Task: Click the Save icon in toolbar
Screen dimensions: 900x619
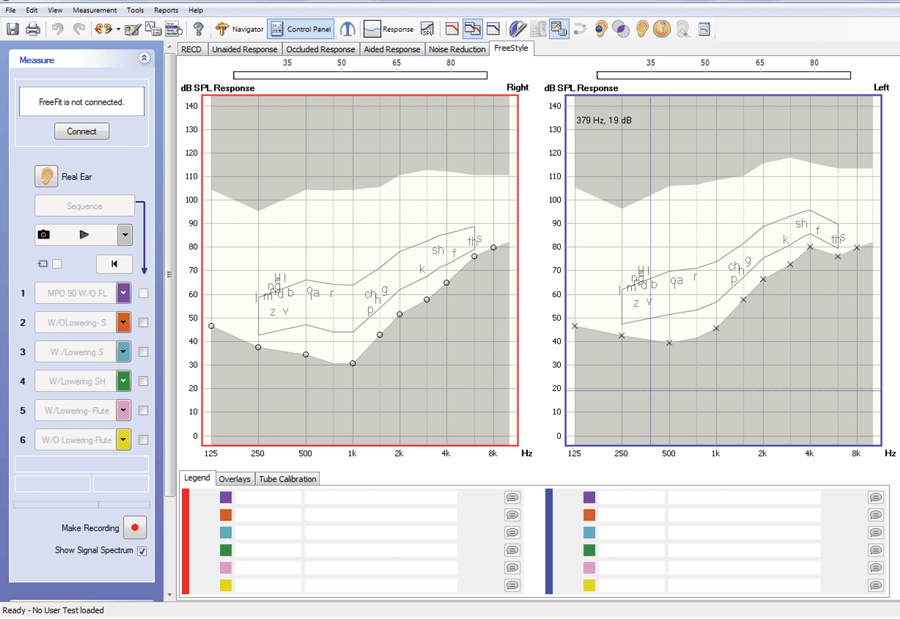Action: [13, 29]
